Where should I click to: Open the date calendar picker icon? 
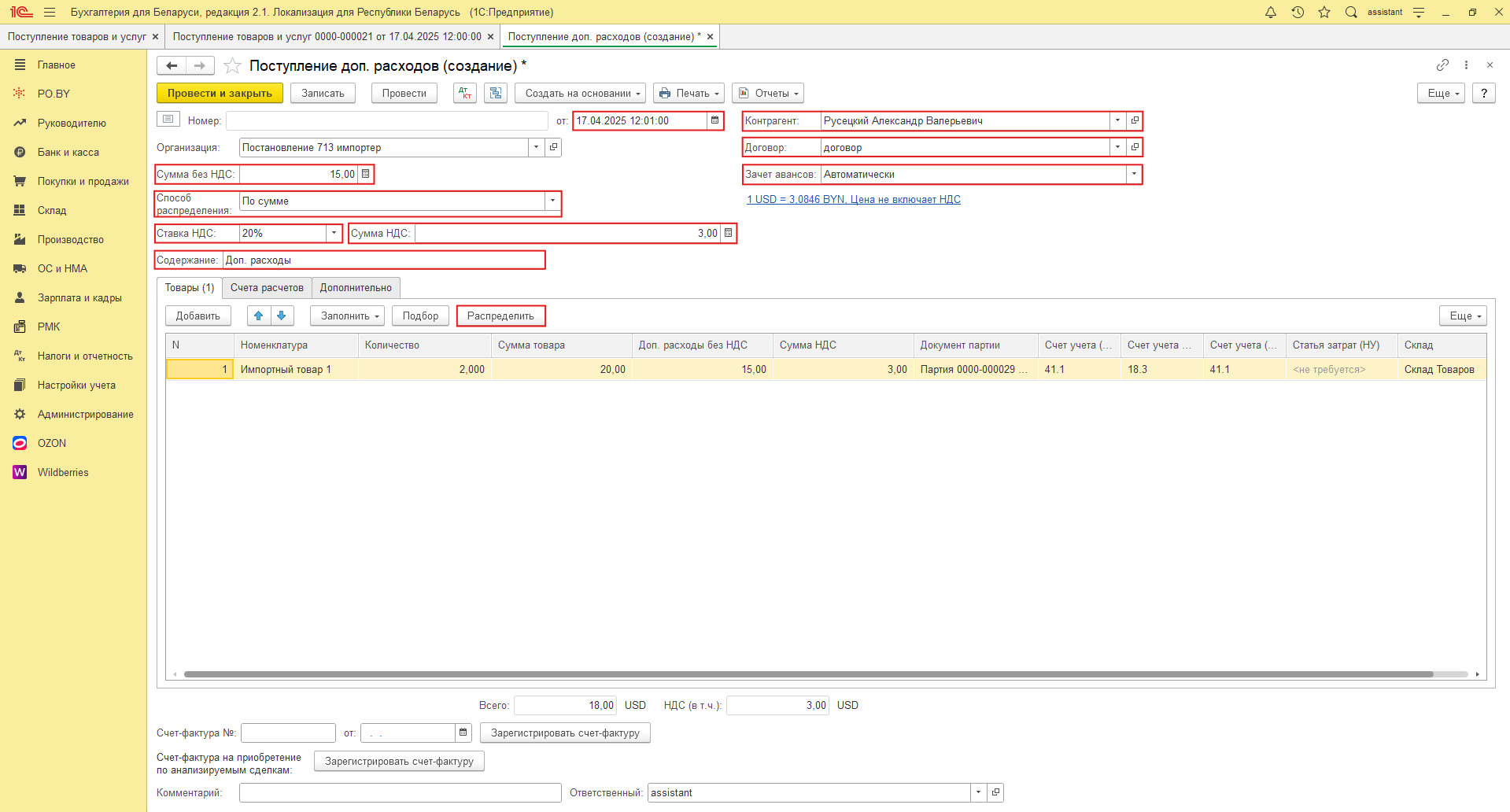coord(714,120)
